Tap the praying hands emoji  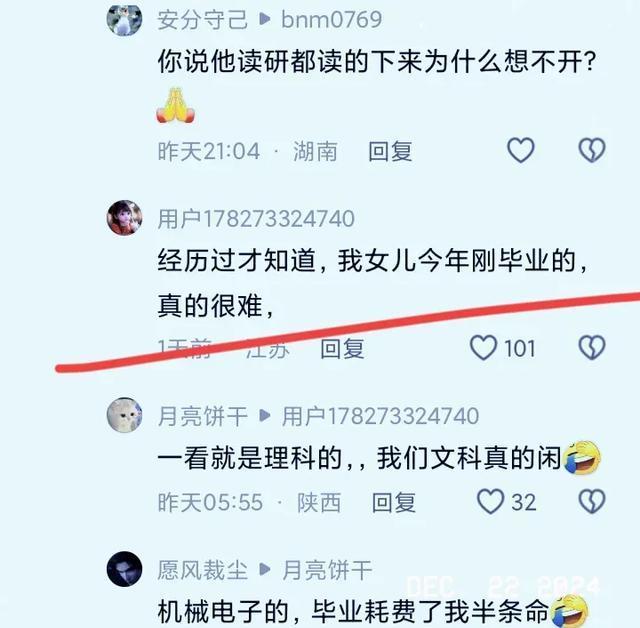tap(176, 105)
